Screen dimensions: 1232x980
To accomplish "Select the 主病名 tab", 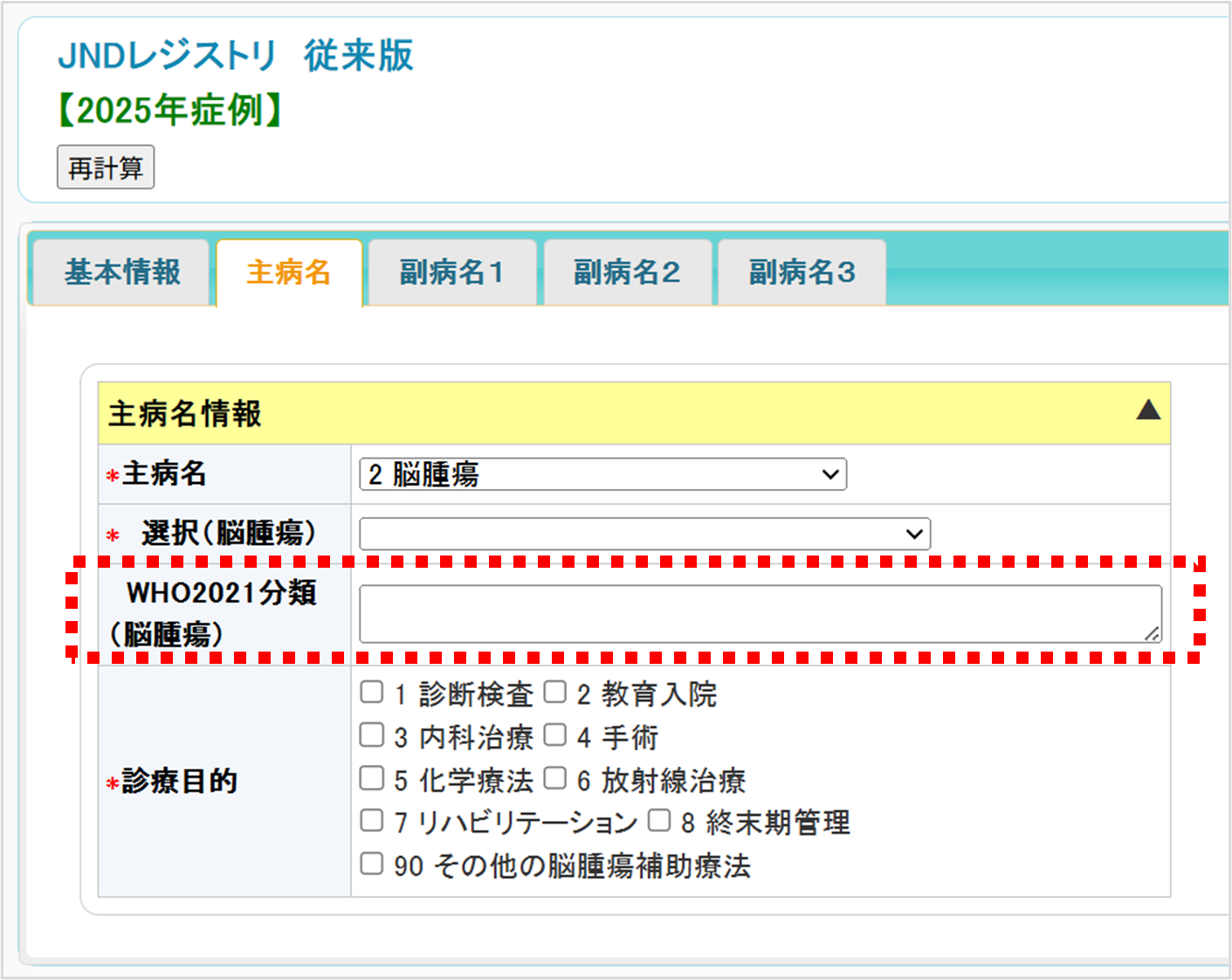I will click(289, 273).
